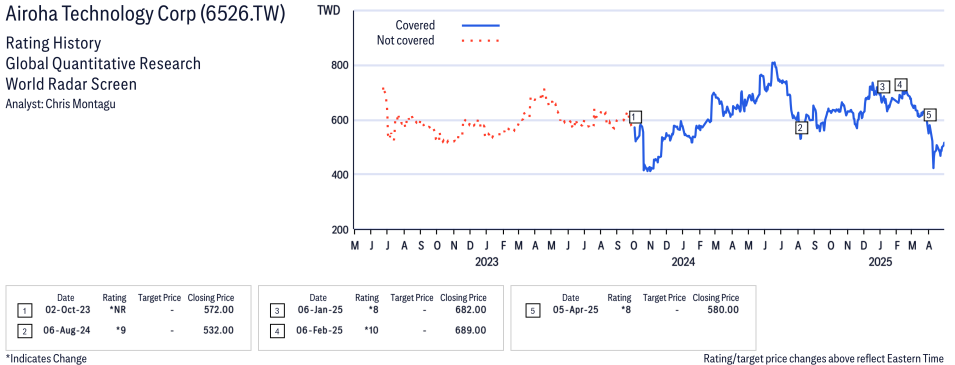This screenshot has height=365, width=955.
Task: Select the boxed number 4 in the table
Action: click(x=277, y=331)
